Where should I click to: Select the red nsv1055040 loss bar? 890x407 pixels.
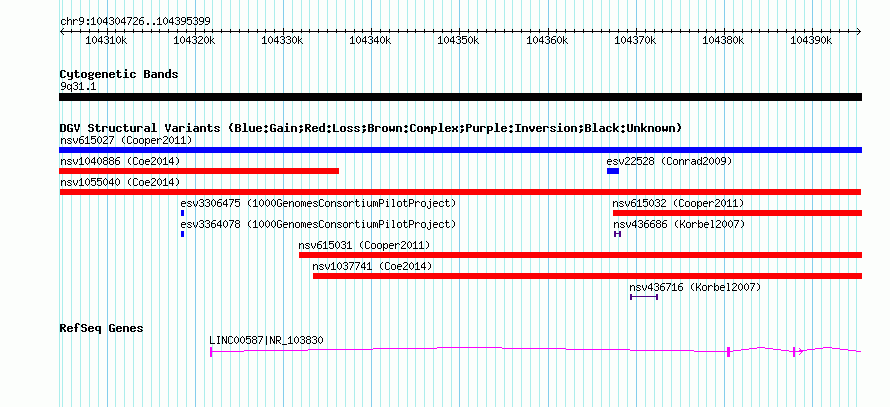coord(460,192)
